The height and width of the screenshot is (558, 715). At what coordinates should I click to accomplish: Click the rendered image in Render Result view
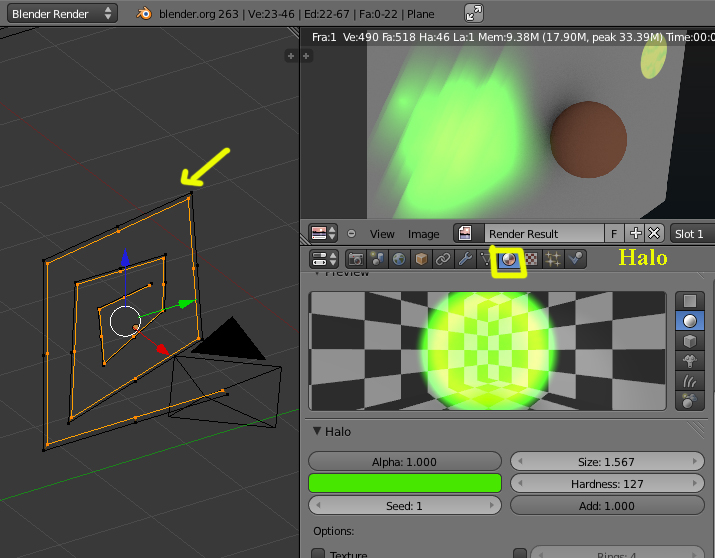point(527,132)
